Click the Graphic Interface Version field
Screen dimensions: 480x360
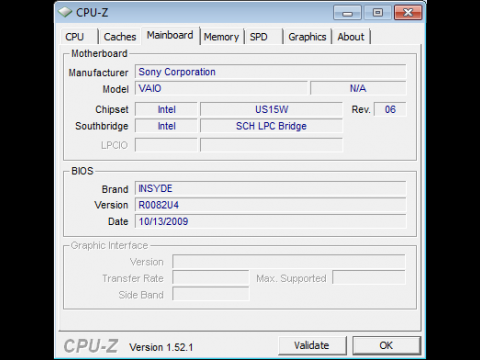(x=289, y=262)
